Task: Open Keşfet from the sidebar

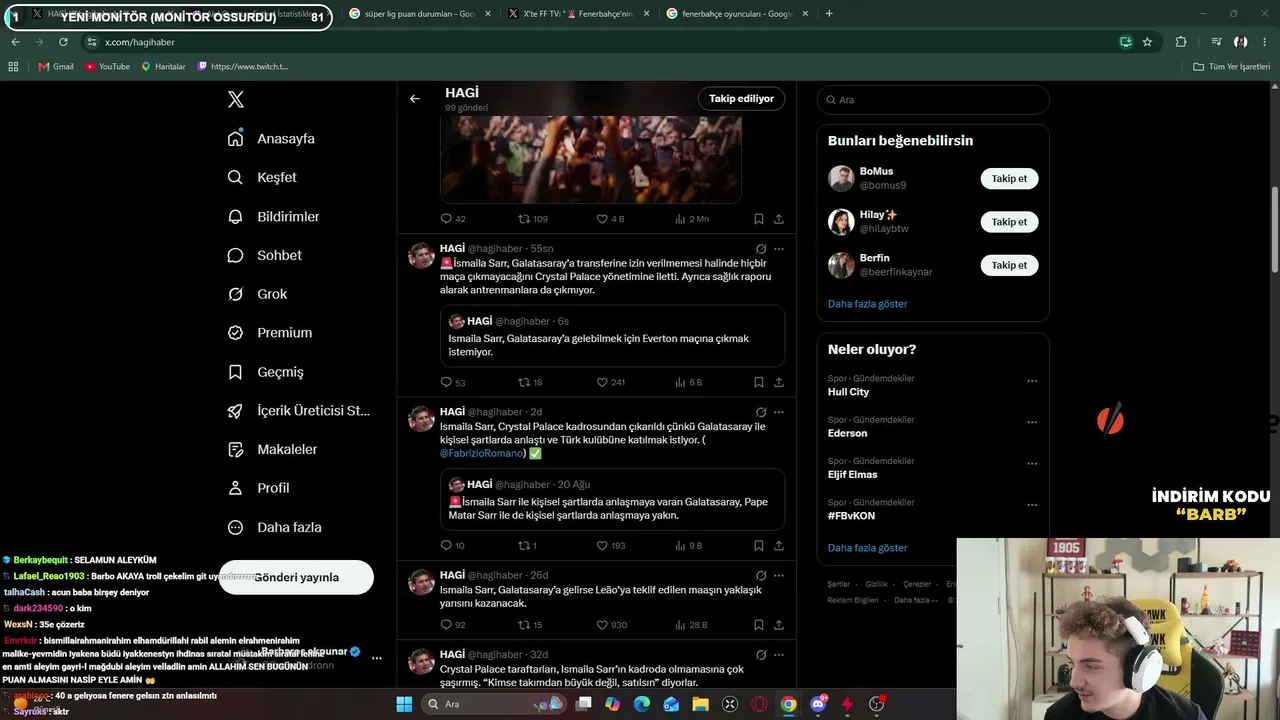Action: click(263, 177)
